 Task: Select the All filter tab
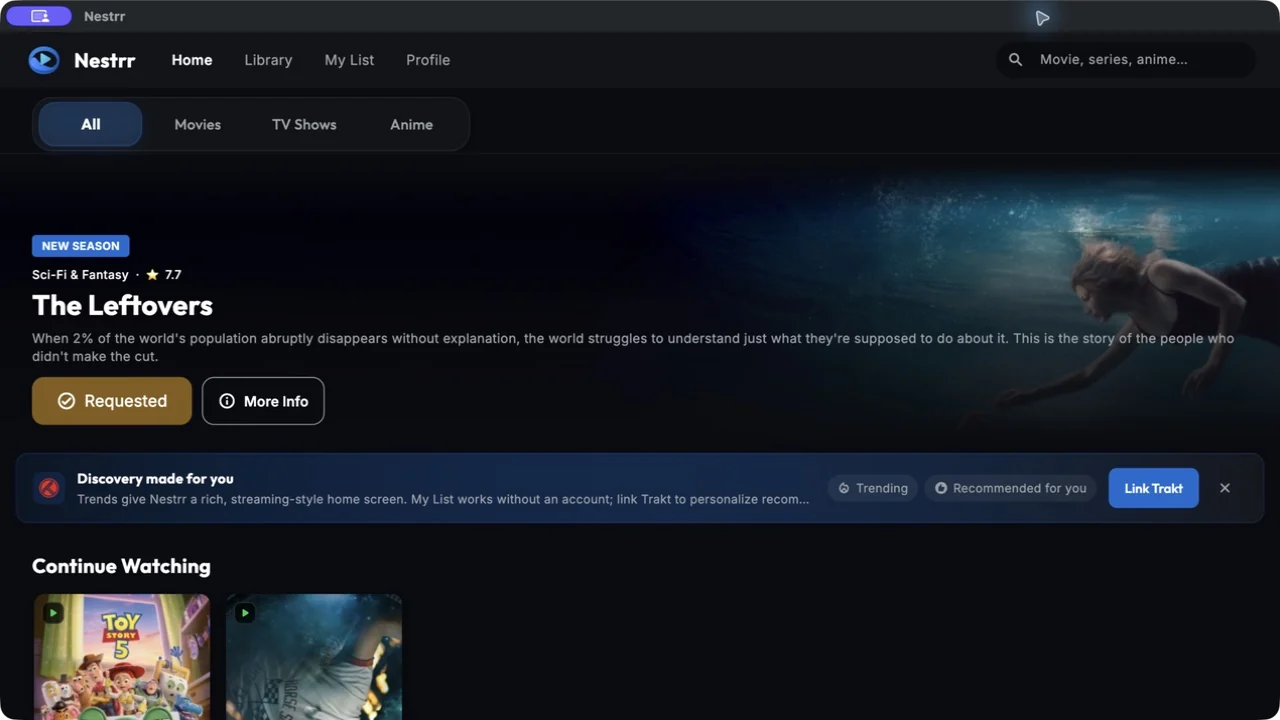point(91,125)
